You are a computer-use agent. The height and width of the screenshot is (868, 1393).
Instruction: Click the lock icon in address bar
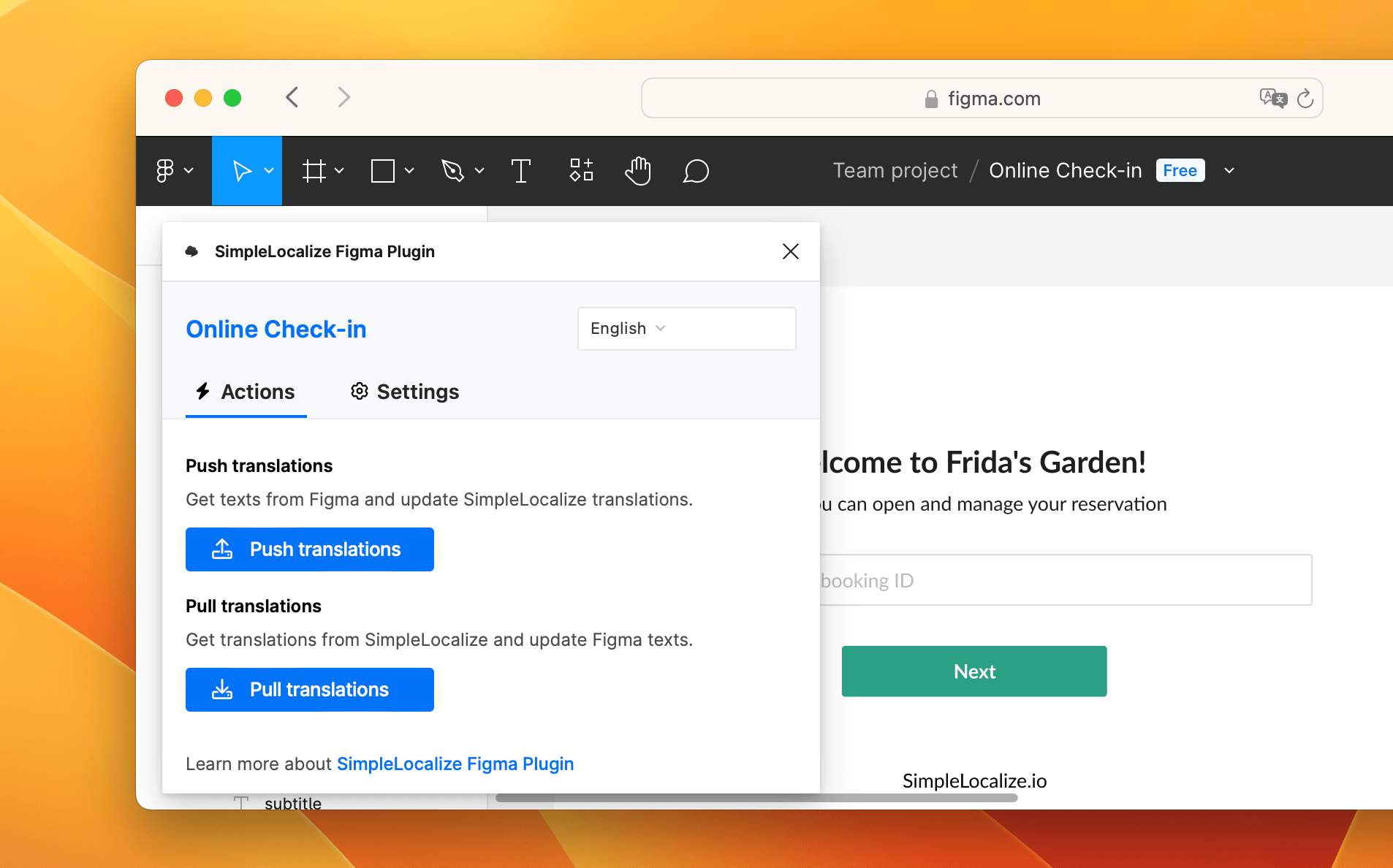click(x=931, y=99)
